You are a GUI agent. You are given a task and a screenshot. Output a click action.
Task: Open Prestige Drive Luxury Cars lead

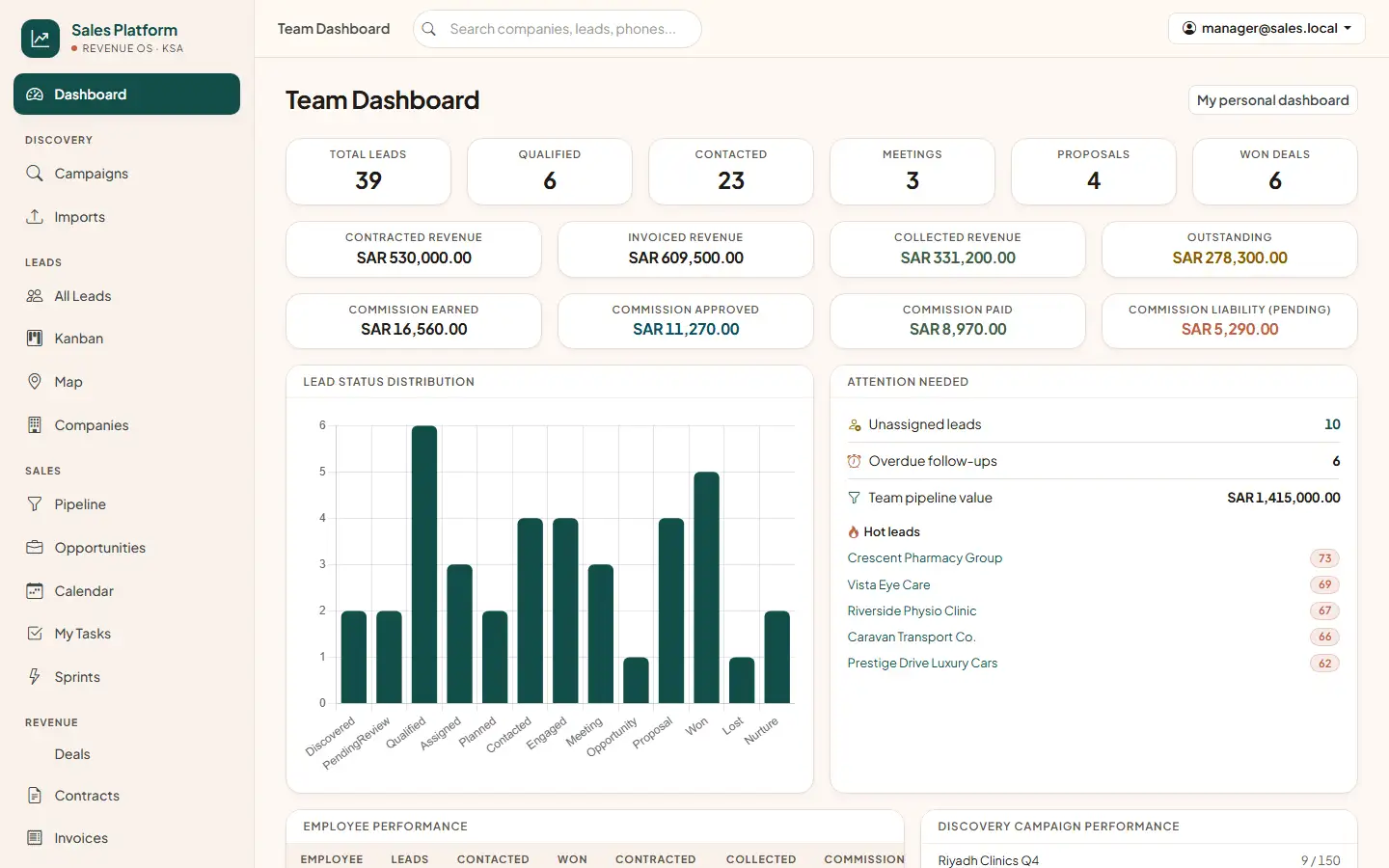[922, 663]
